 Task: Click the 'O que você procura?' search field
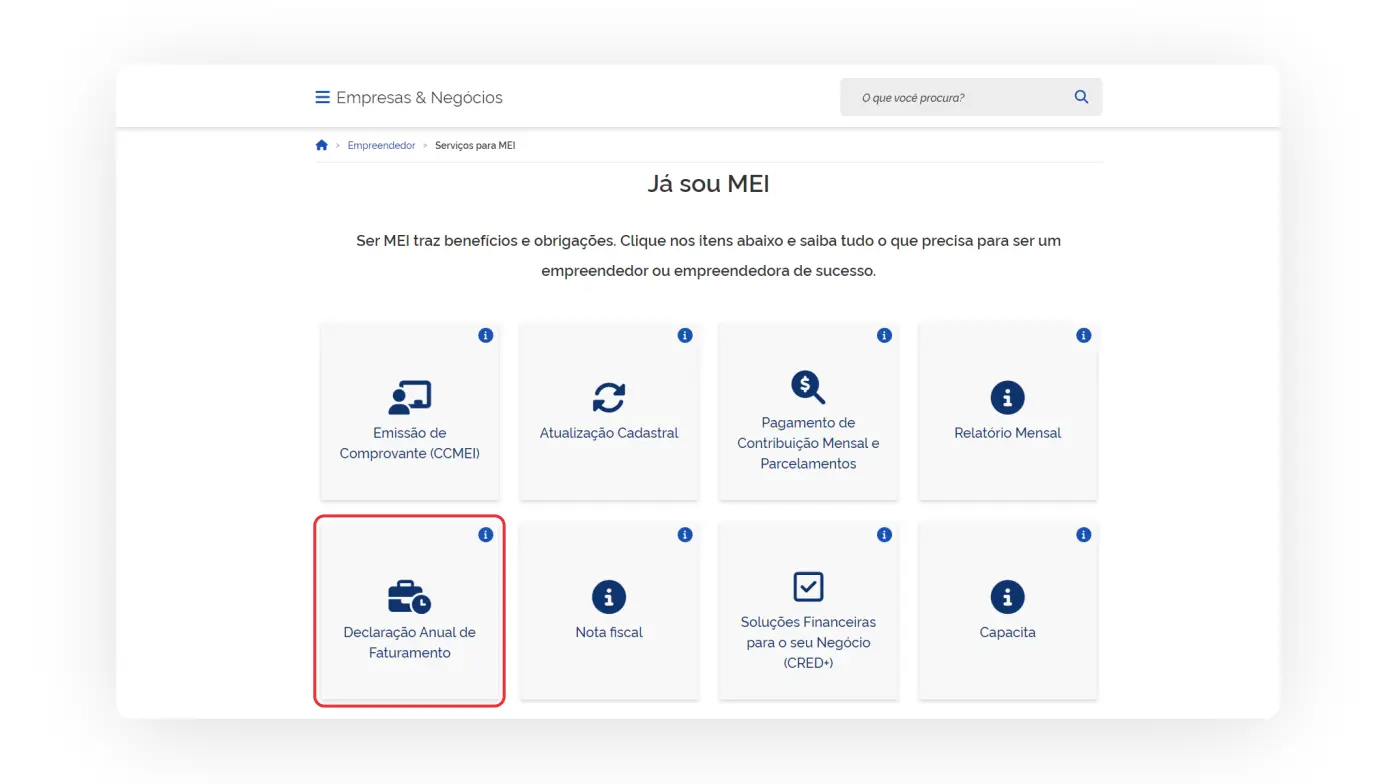click(x=950, y=96)
